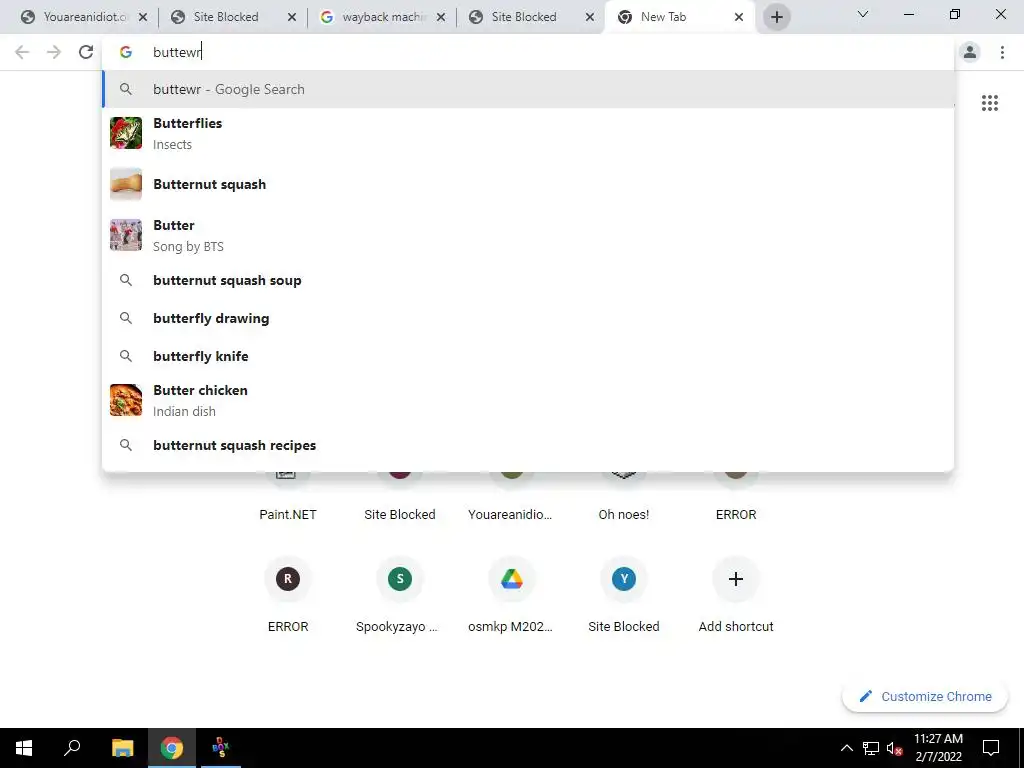This screenshot has height=768, width=1024.
Task: Go back using the back arrow
Action: (x=22, y=52)
